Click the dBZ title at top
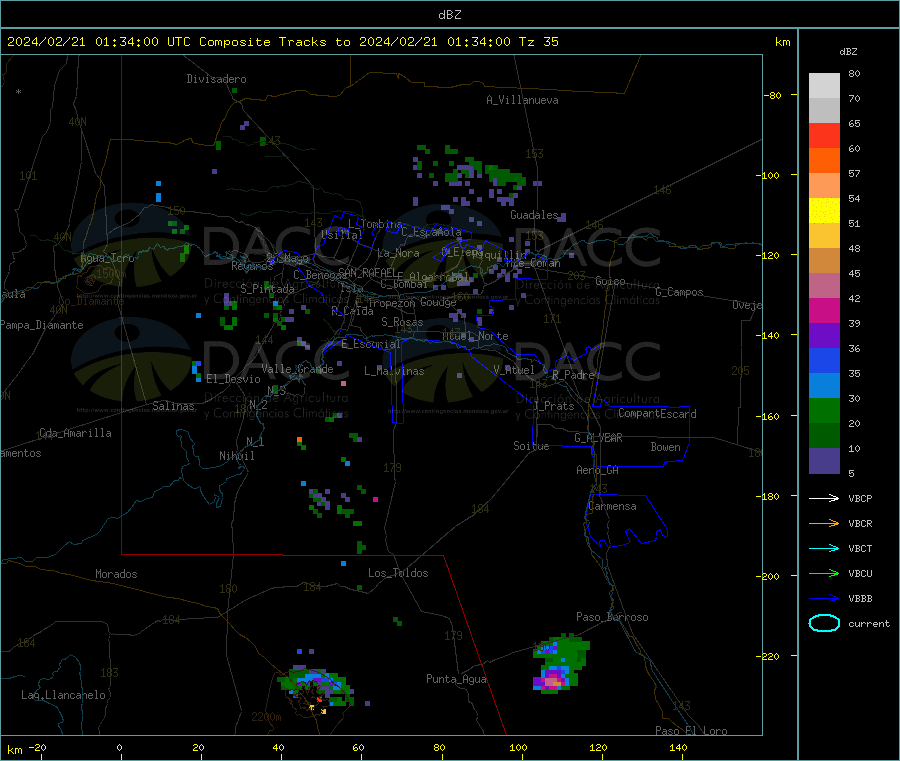Screen dimensions: 900x761 pos(449,15)
